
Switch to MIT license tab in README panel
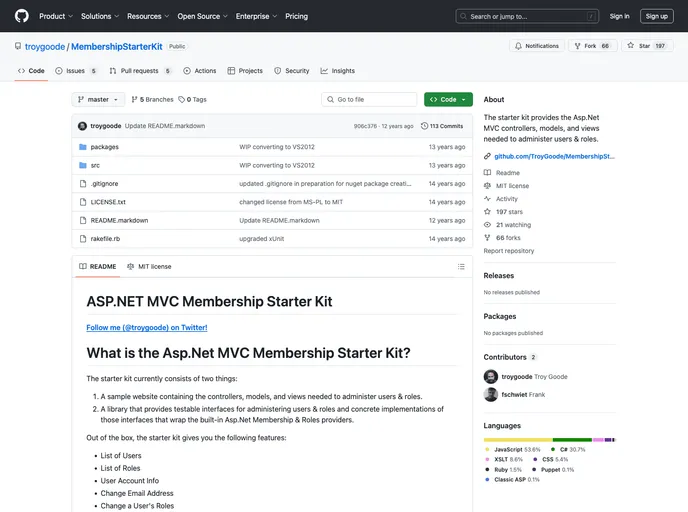pyautogui.click(x=149, y=266)
